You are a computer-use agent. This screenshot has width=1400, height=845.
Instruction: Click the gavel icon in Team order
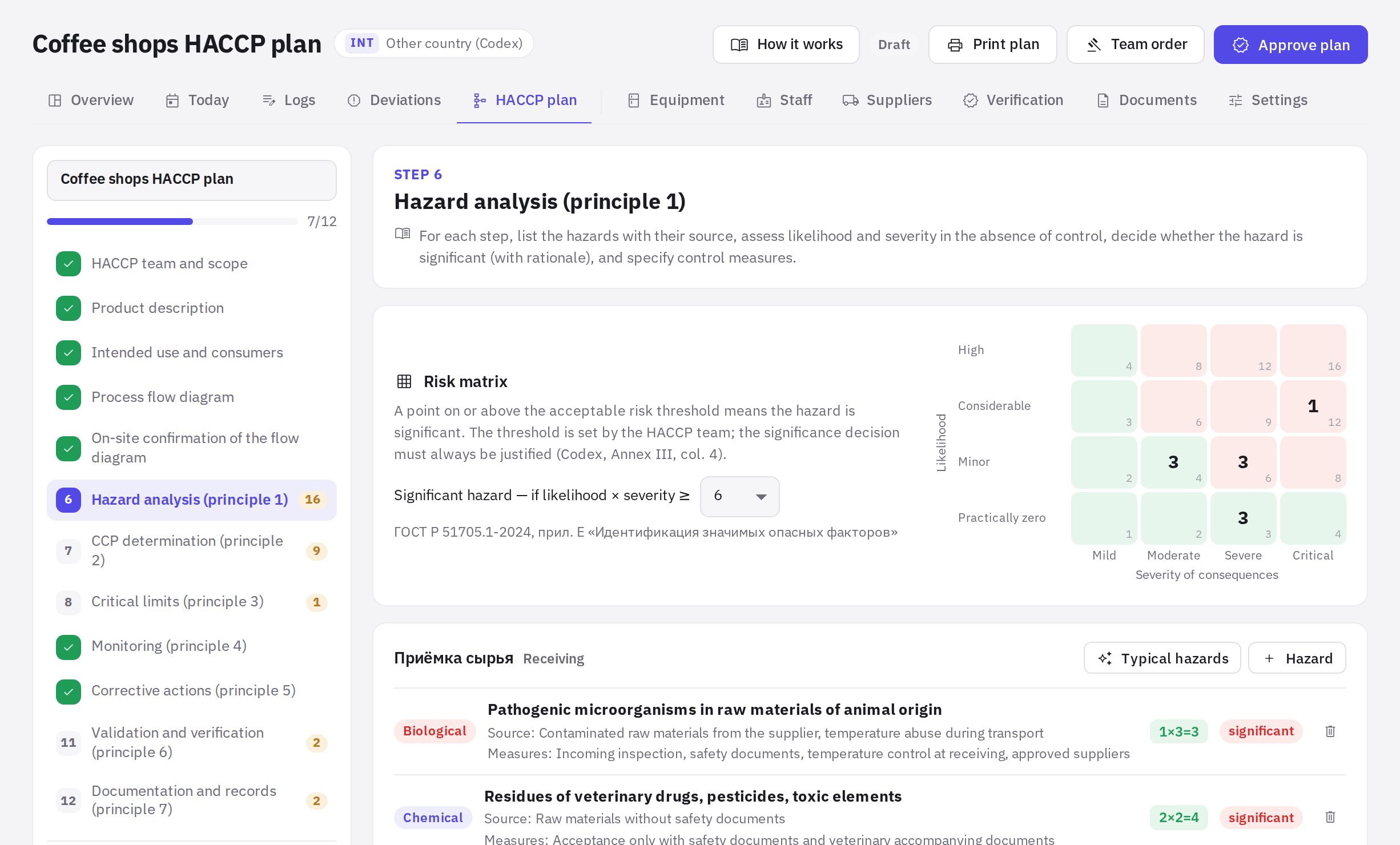click(1093, 45)
